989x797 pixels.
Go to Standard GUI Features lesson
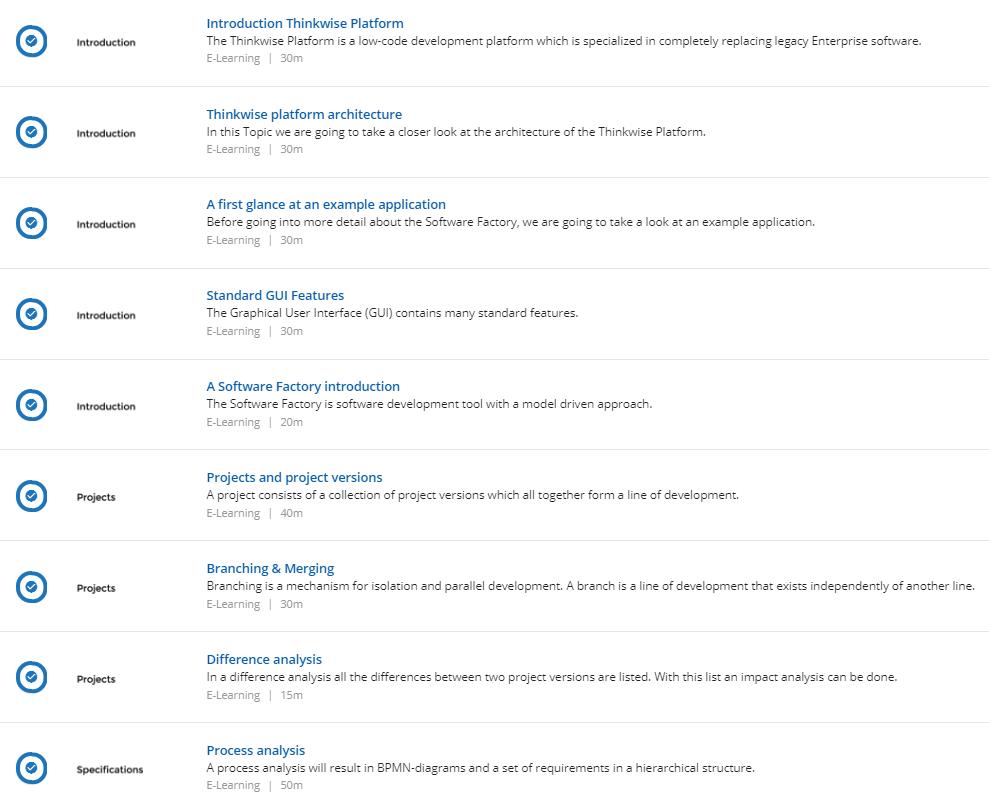coord(275,295)
